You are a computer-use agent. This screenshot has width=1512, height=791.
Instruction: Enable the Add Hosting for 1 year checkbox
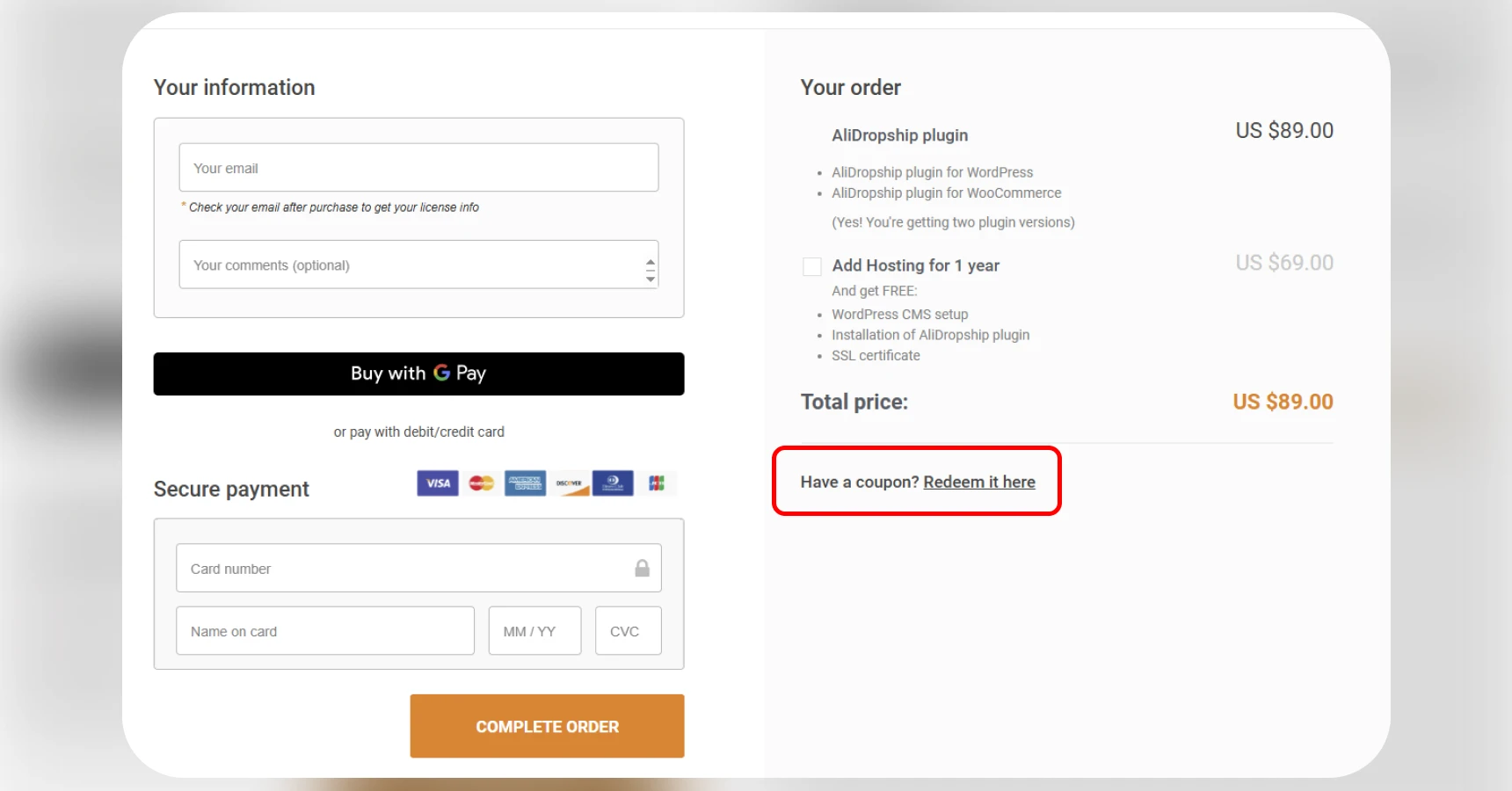pos(811,266)
